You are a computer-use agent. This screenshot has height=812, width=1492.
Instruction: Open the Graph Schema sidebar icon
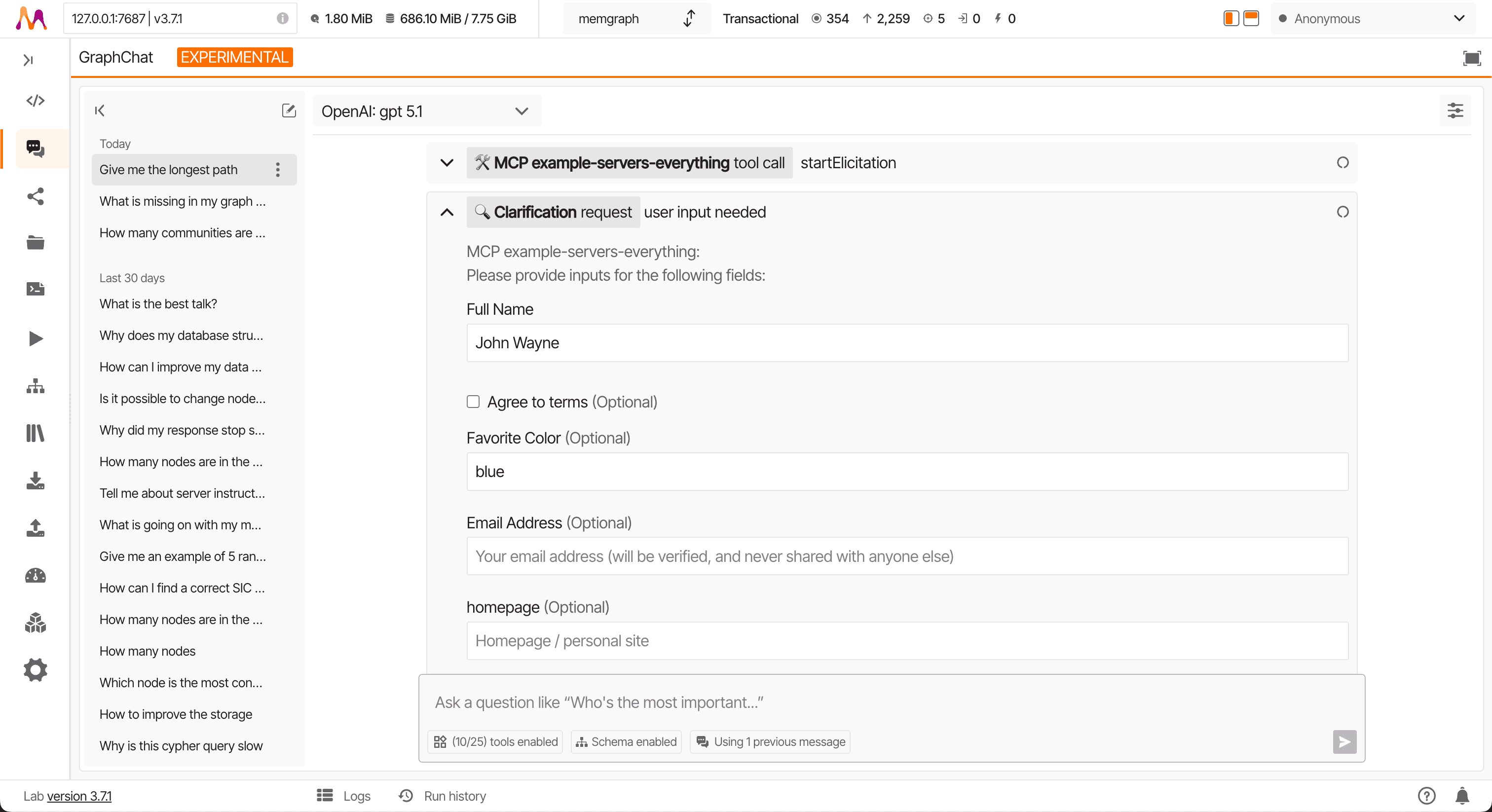(x=36, y=386)
